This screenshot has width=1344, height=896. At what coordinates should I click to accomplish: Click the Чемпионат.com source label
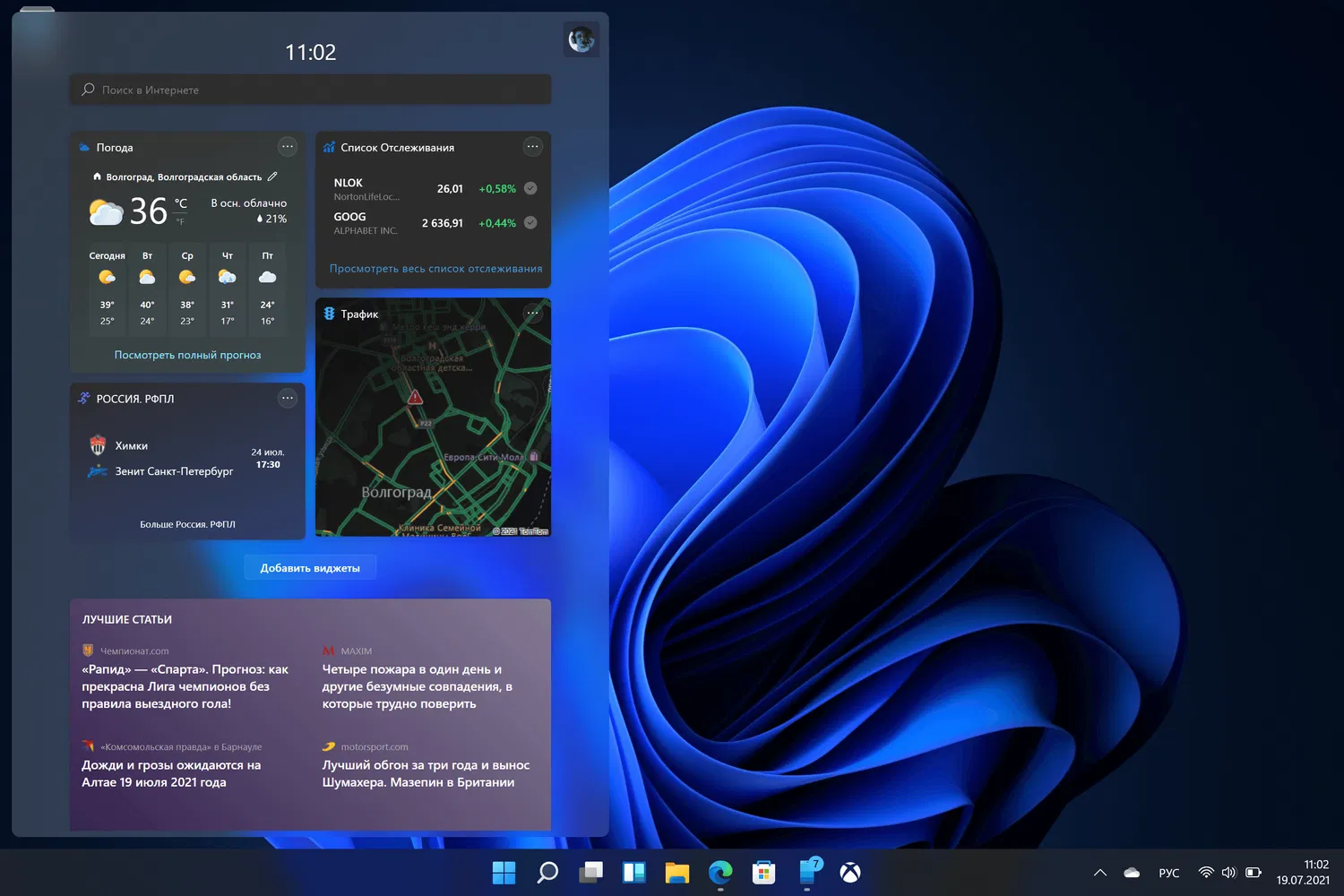click(134, 651)
